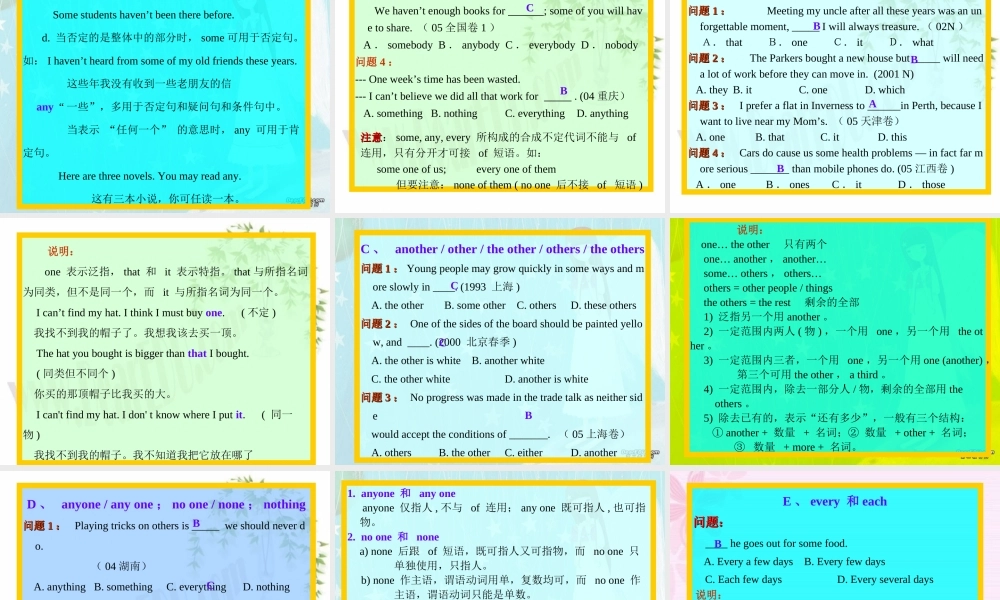The image size is (1000, 600).
Task: Click the option 'D. those'
Action: (x=922, y=185)
